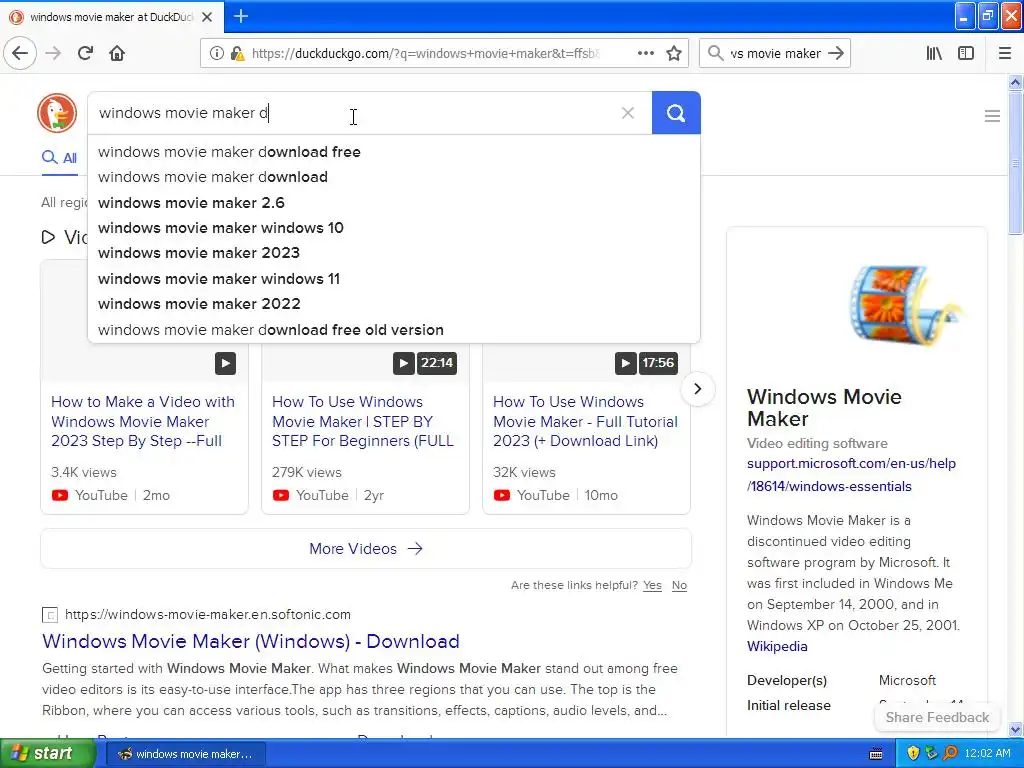Click the page scrollbar up arrow
1024x768 pixels.
pos(1016,82)
